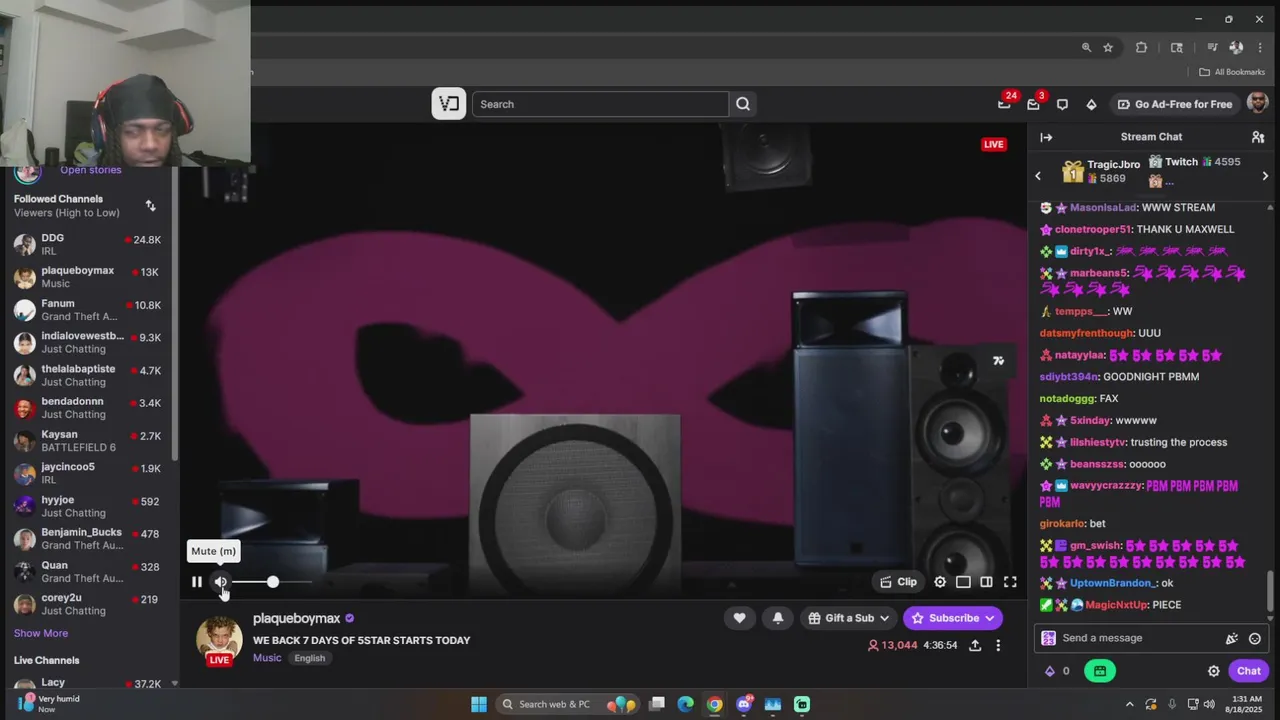
Task: Click the chat panel scrollbar
Action: 1271,590
